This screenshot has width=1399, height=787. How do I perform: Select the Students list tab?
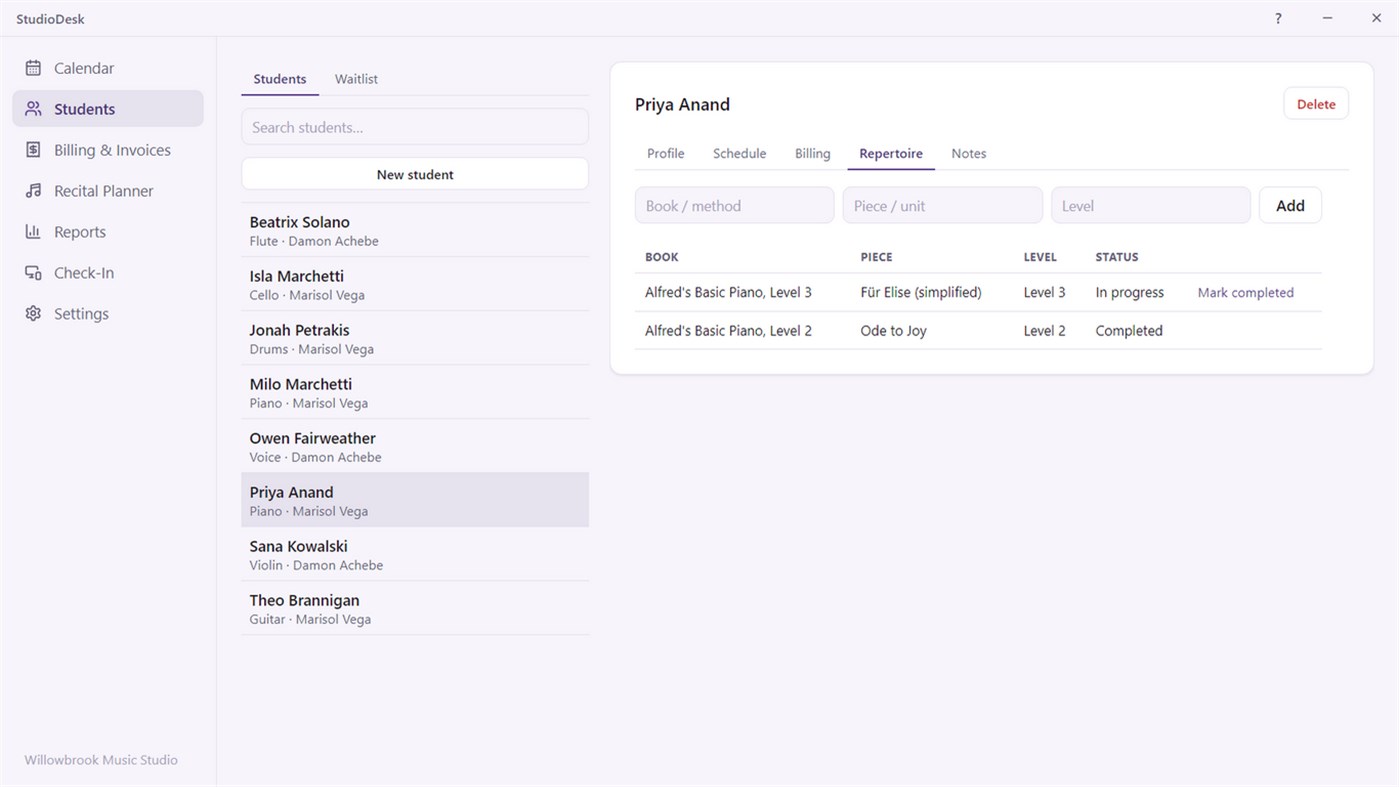[x=280, y=79]
